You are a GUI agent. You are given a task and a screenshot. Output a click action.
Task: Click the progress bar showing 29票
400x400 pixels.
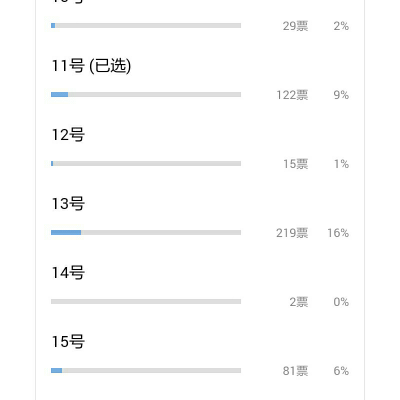(146, 26)
